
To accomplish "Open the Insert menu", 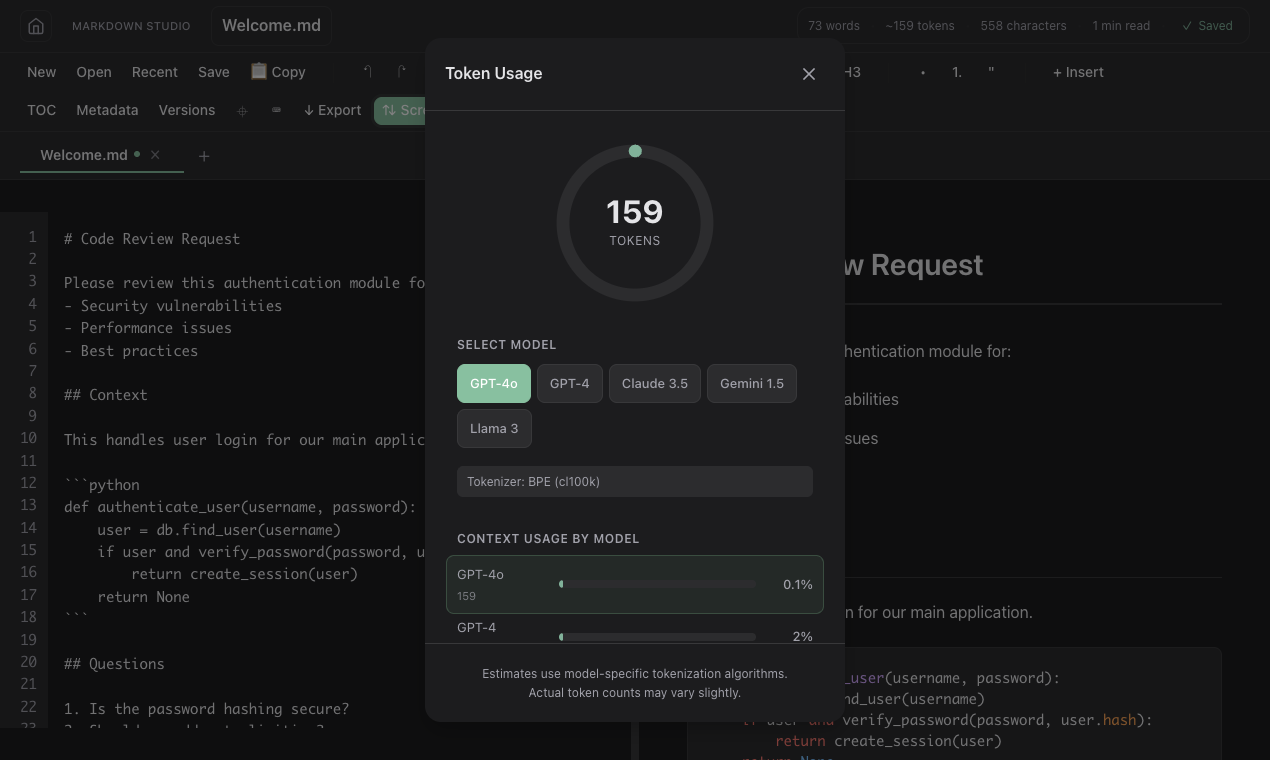I will [1077, 72].
